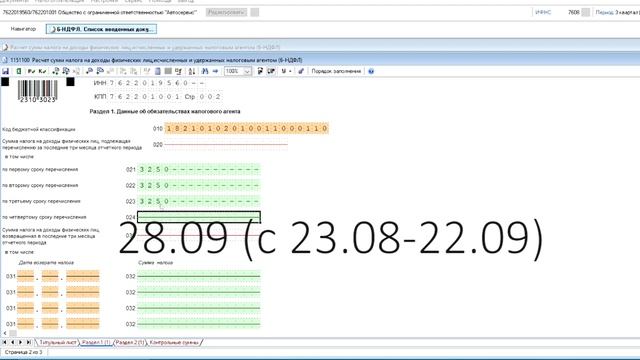Click the 'Дата возврата налога' column header

click(46, 262)
